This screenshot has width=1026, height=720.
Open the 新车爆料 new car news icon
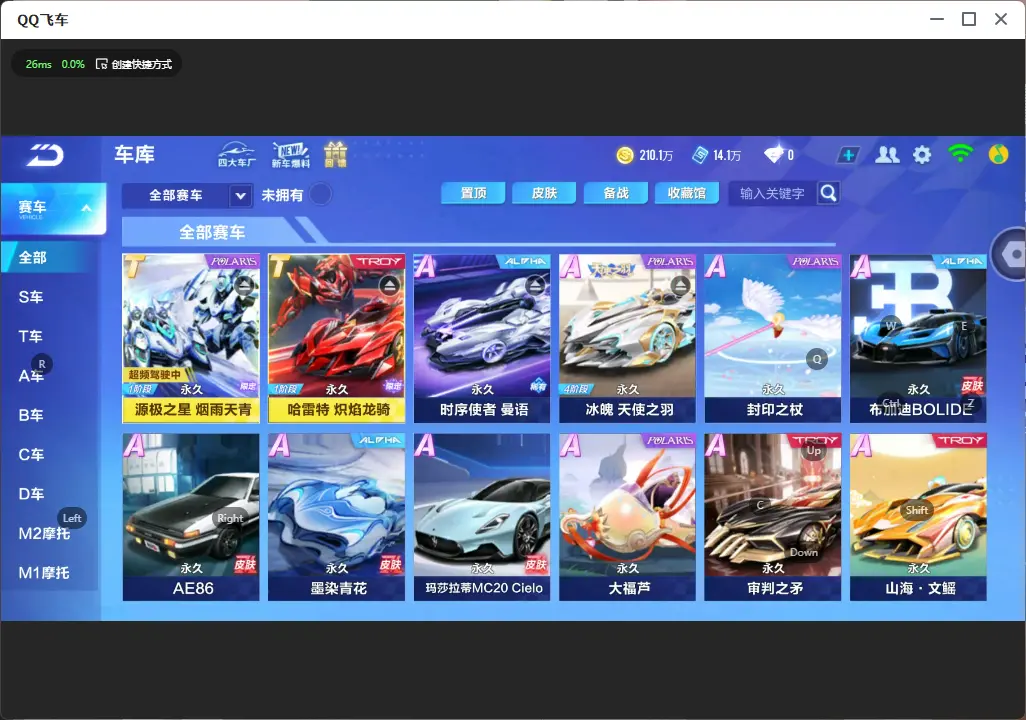tap(291, 154)
